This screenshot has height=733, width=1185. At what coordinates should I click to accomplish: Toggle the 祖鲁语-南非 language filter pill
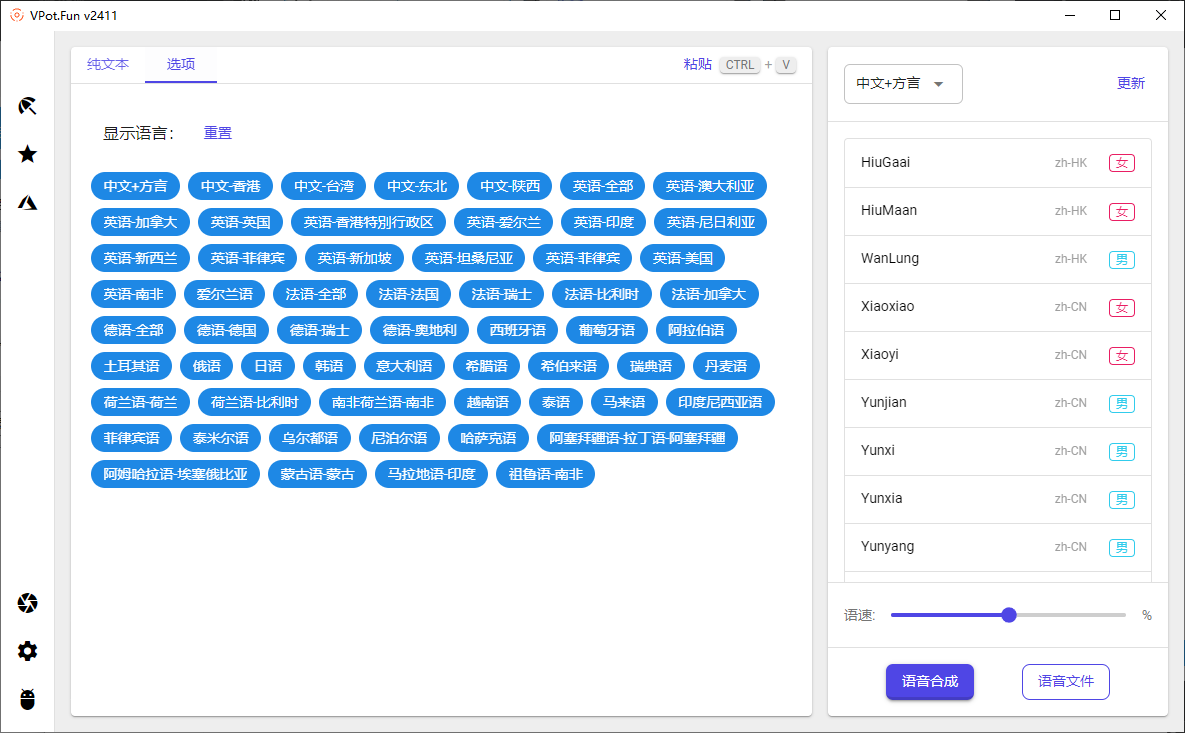(x=545, y=474)
